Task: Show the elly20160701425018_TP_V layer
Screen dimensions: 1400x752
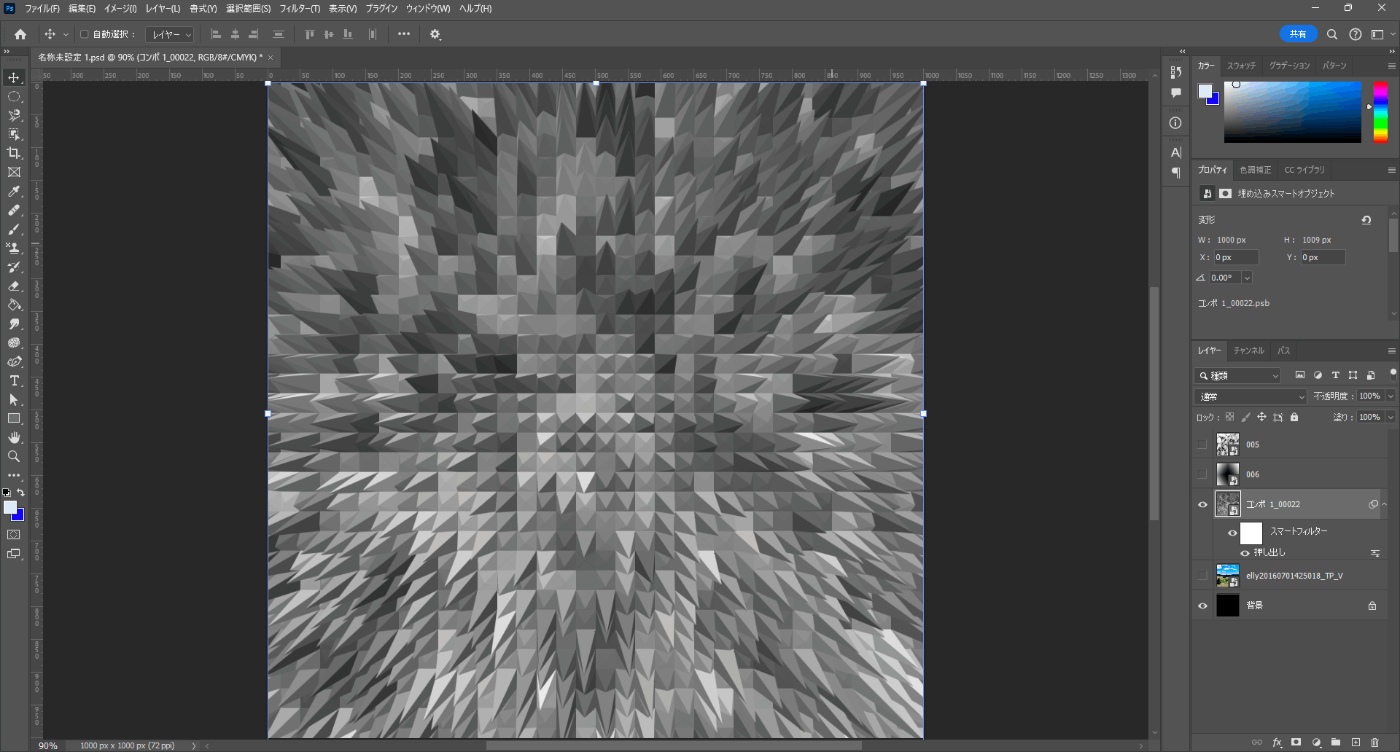Action: pos(1202,575)
